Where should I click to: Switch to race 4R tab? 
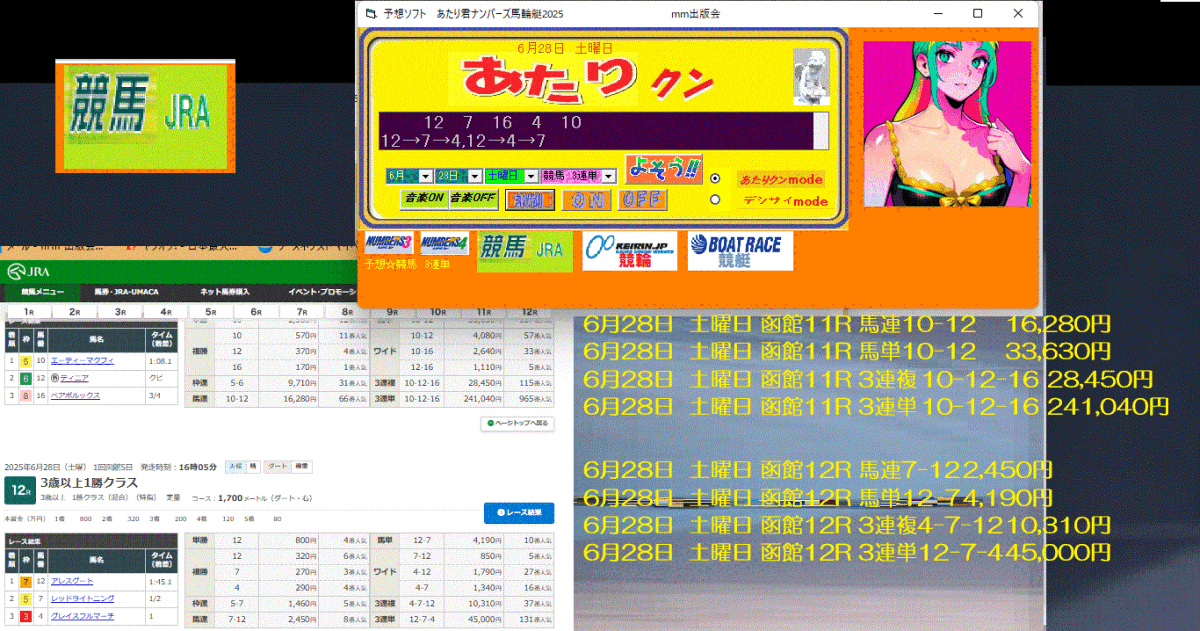[166, 312]
